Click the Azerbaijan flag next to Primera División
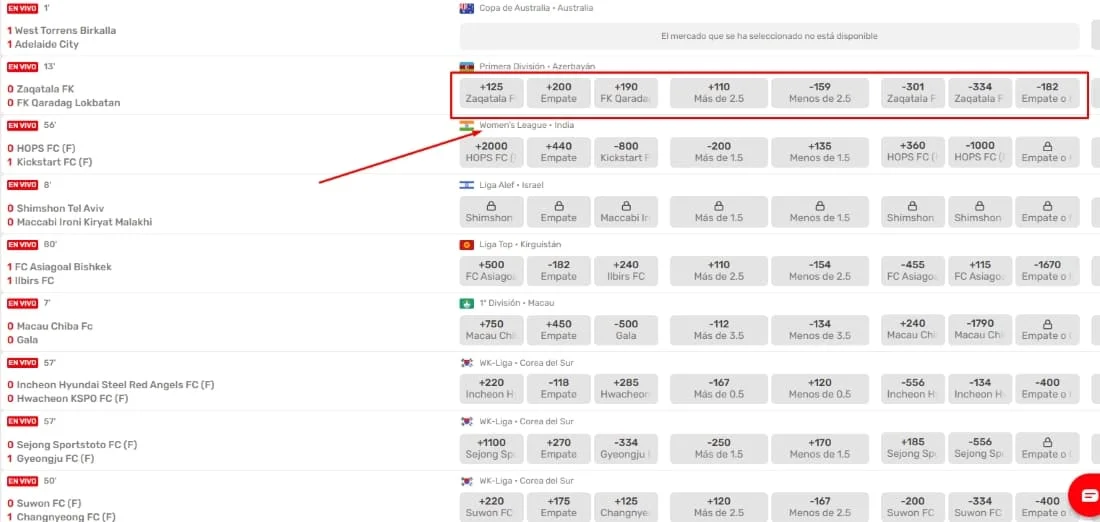This screenshot has width=1100, height=522. point(466,67)
